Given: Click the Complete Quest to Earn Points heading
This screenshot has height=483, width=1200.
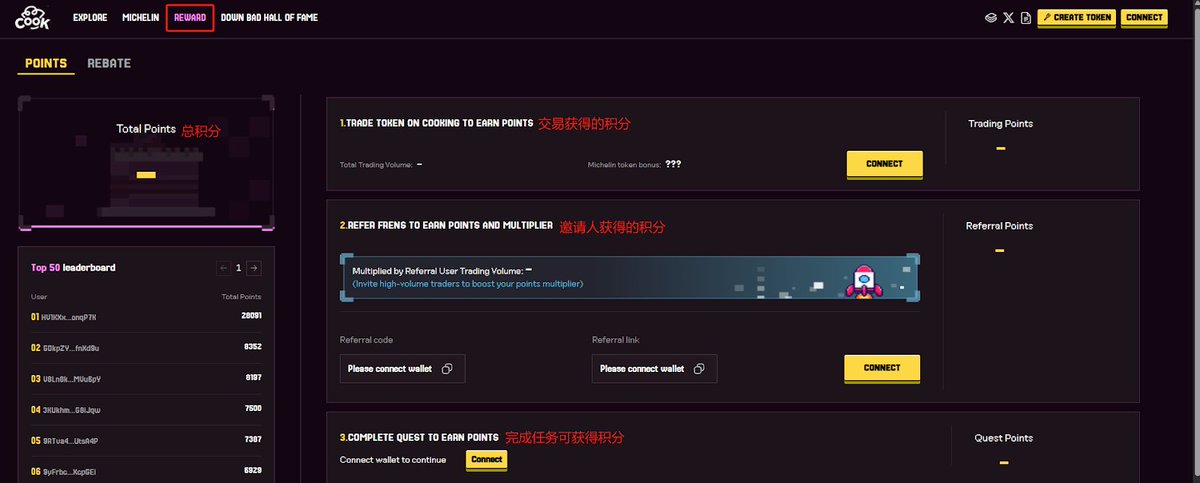Looking at the screenshot, I should point(419,437).
